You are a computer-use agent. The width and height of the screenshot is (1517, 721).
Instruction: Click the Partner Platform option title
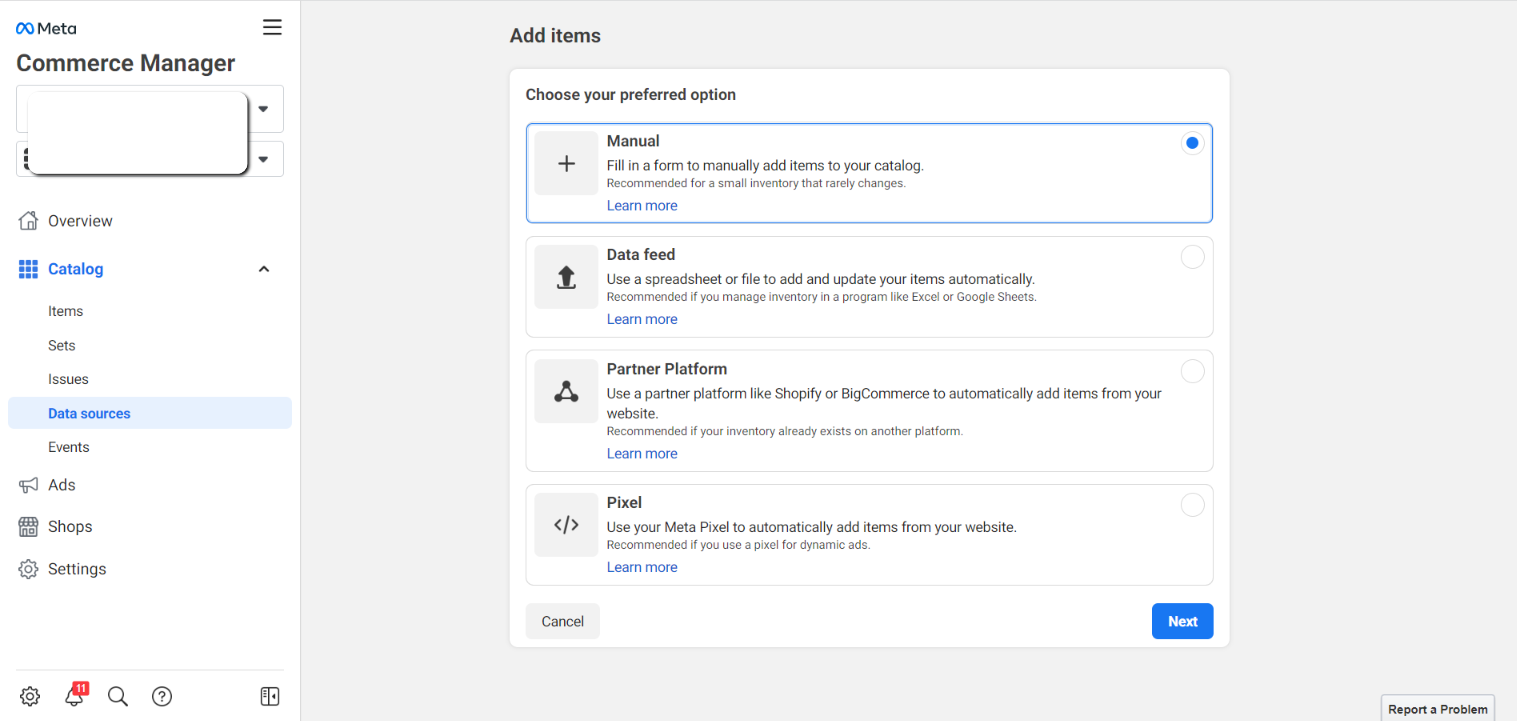point(667,369)
